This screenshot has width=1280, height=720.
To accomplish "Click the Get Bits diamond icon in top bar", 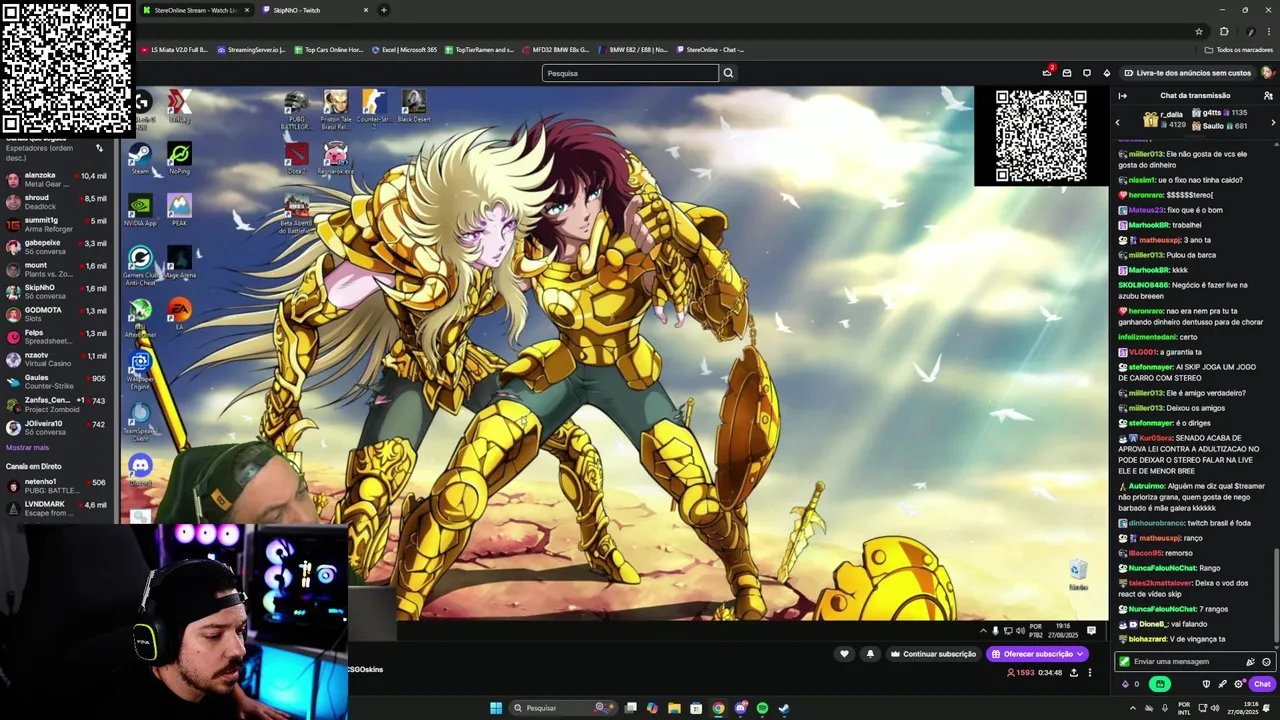I will point(1106,73).
